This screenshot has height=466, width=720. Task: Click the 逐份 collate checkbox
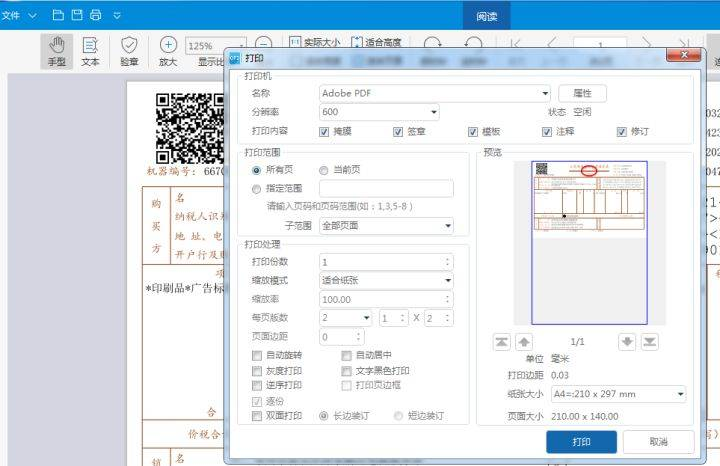[x=257, y=402]
